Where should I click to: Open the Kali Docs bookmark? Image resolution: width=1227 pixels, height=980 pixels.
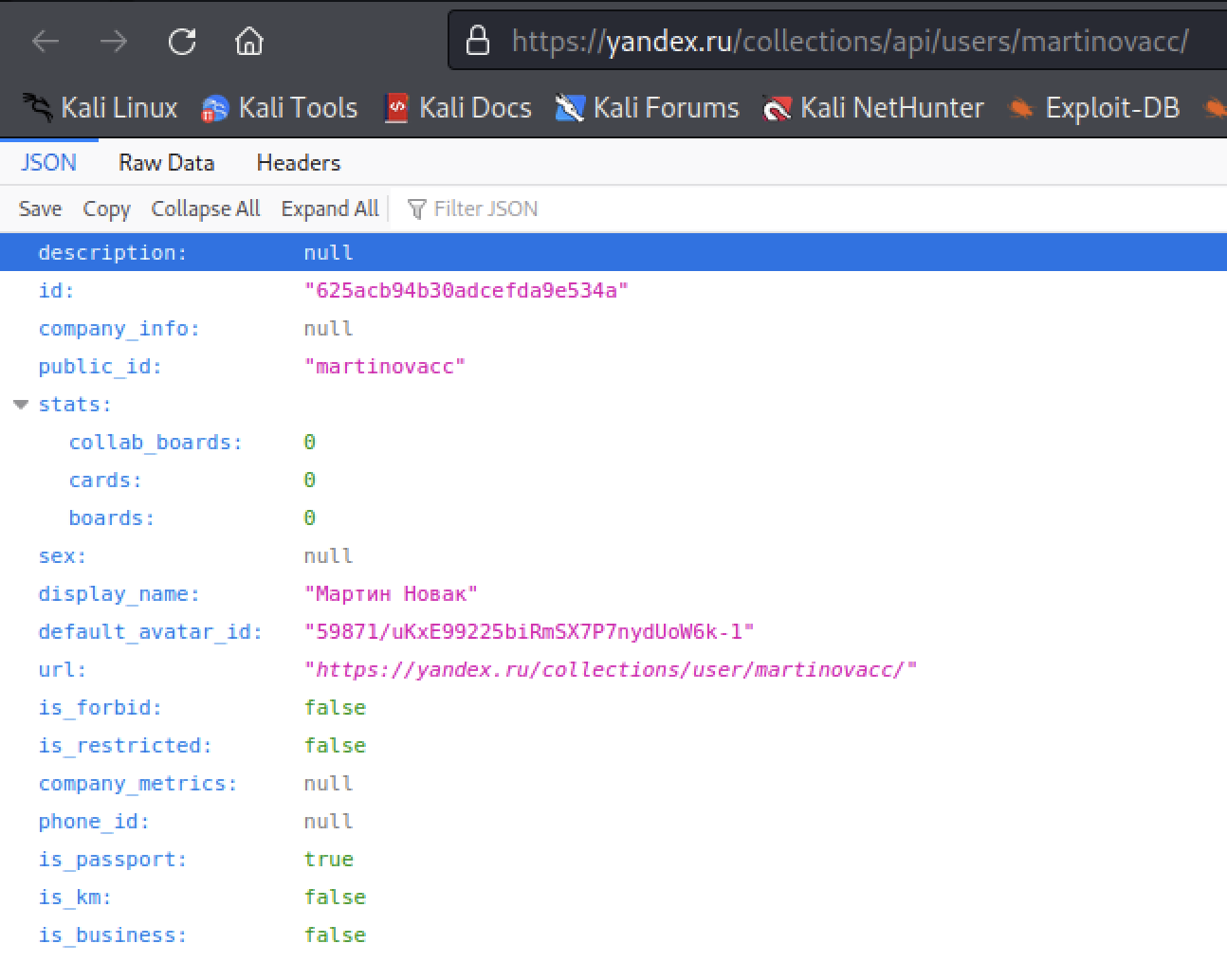[x=458, y=109]
